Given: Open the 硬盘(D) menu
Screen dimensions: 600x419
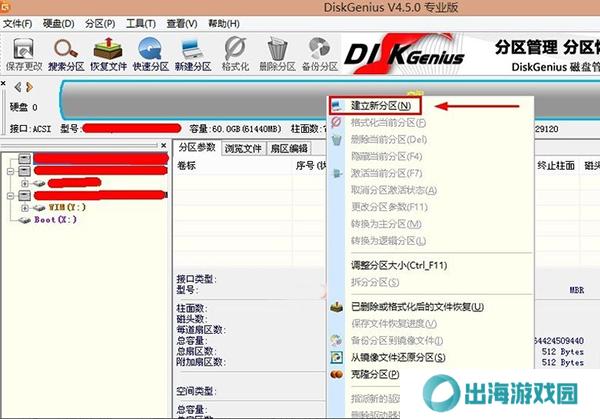Looking at the screenshot, I should click(x=59, y=24).
